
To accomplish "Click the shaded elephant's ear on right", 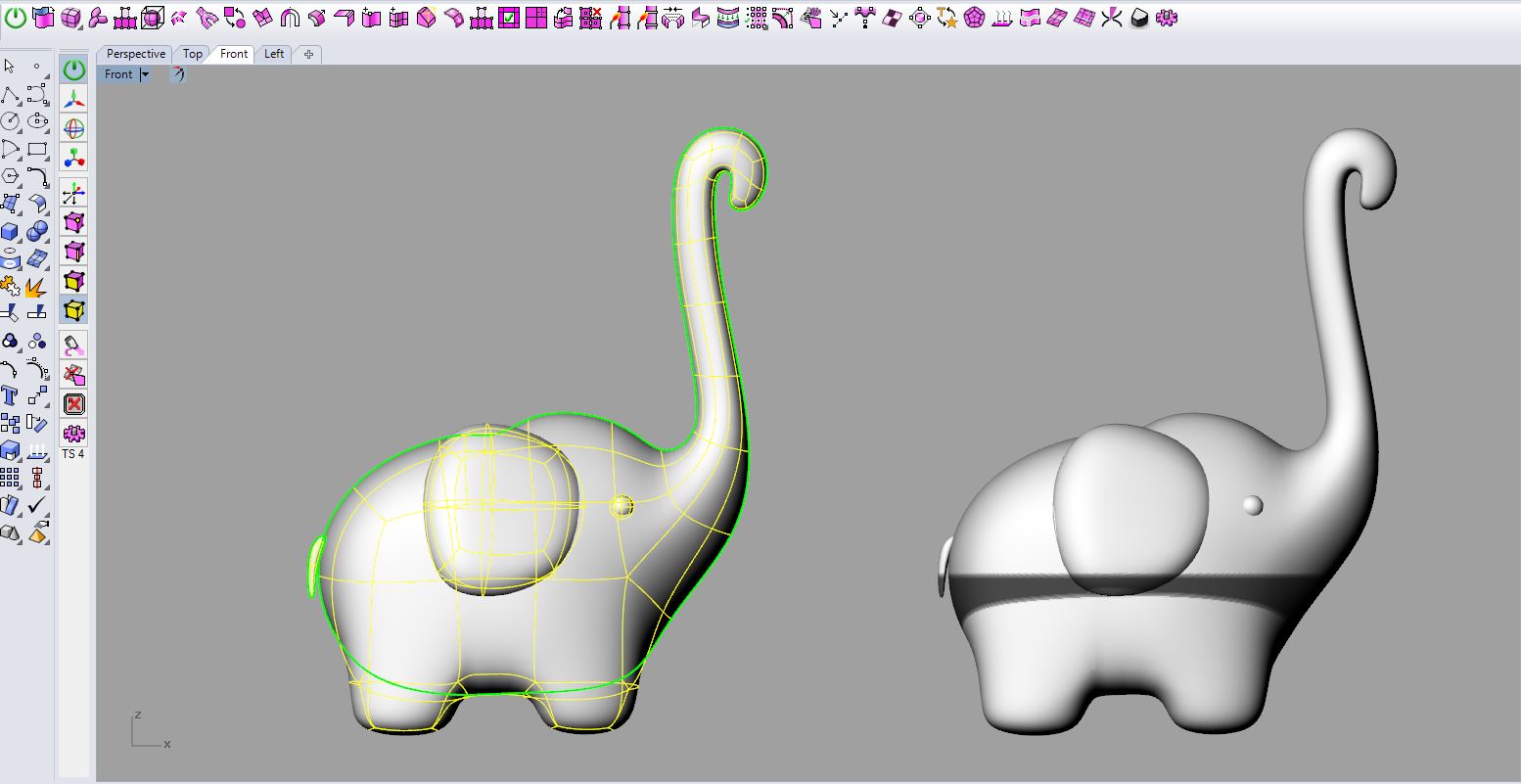I will click(x=1129, y=511).
